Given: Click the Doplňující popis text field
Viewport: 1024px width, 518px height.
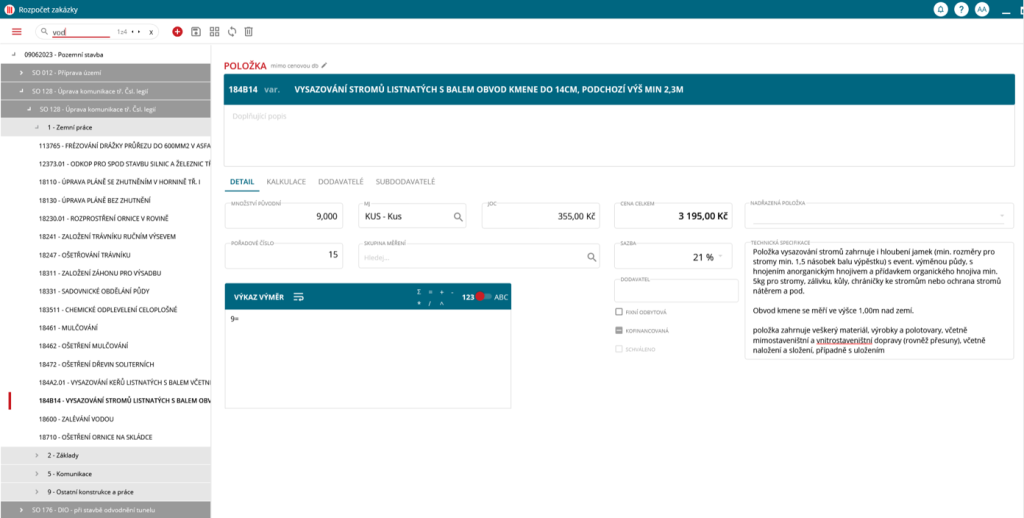Looking at the screenshot, I should pyautogui.click(x=618, y=135).
